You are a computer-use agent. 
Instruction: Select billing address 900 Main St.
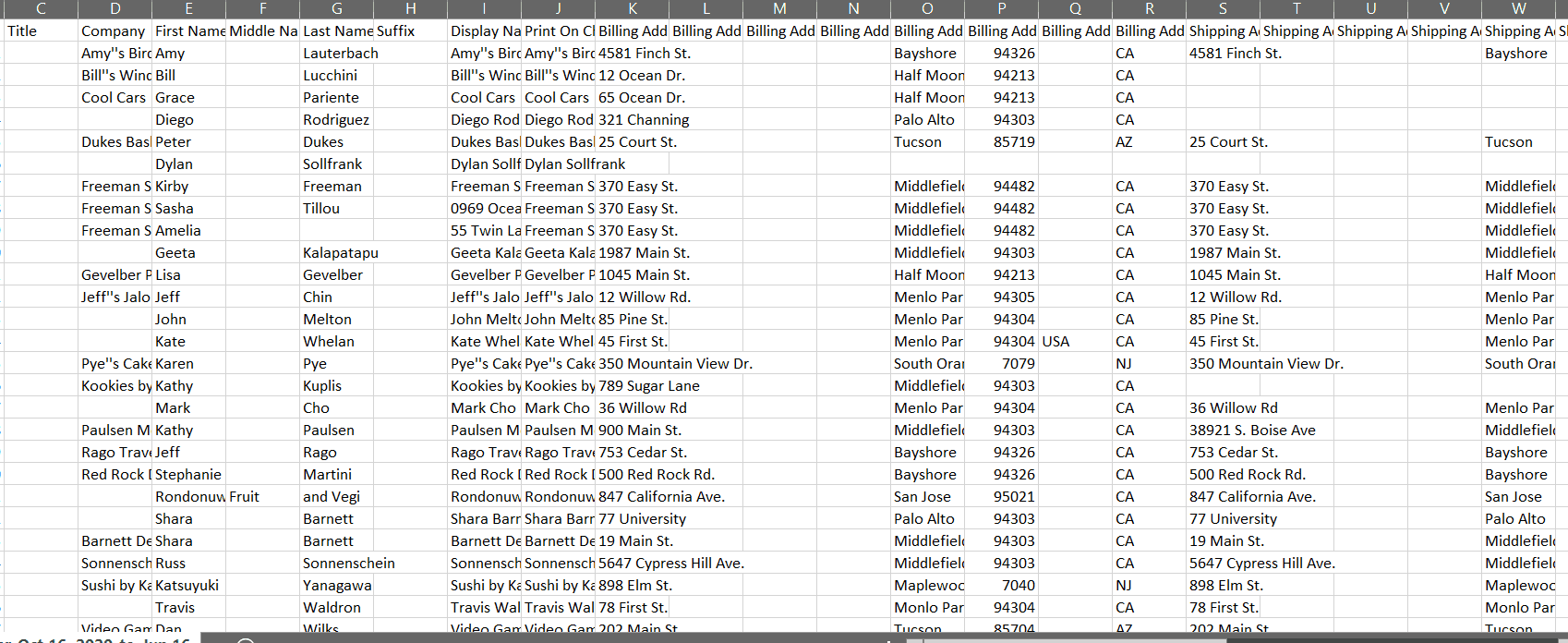tap(633, 430)
